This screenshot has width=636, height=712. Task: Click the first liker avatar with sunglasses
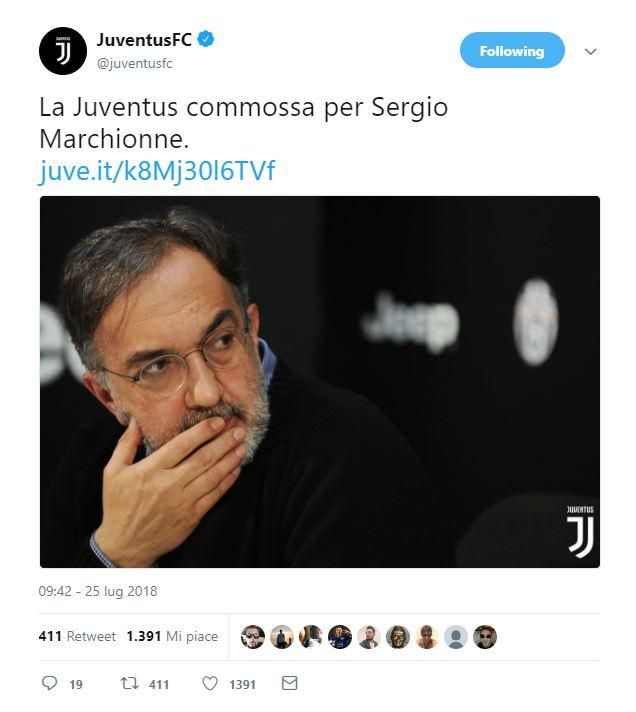point(253,637)
